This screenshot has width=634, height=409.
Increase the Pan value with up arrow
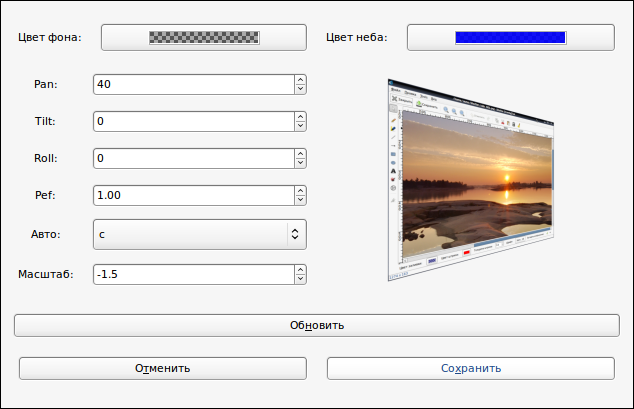click(300, 80)
